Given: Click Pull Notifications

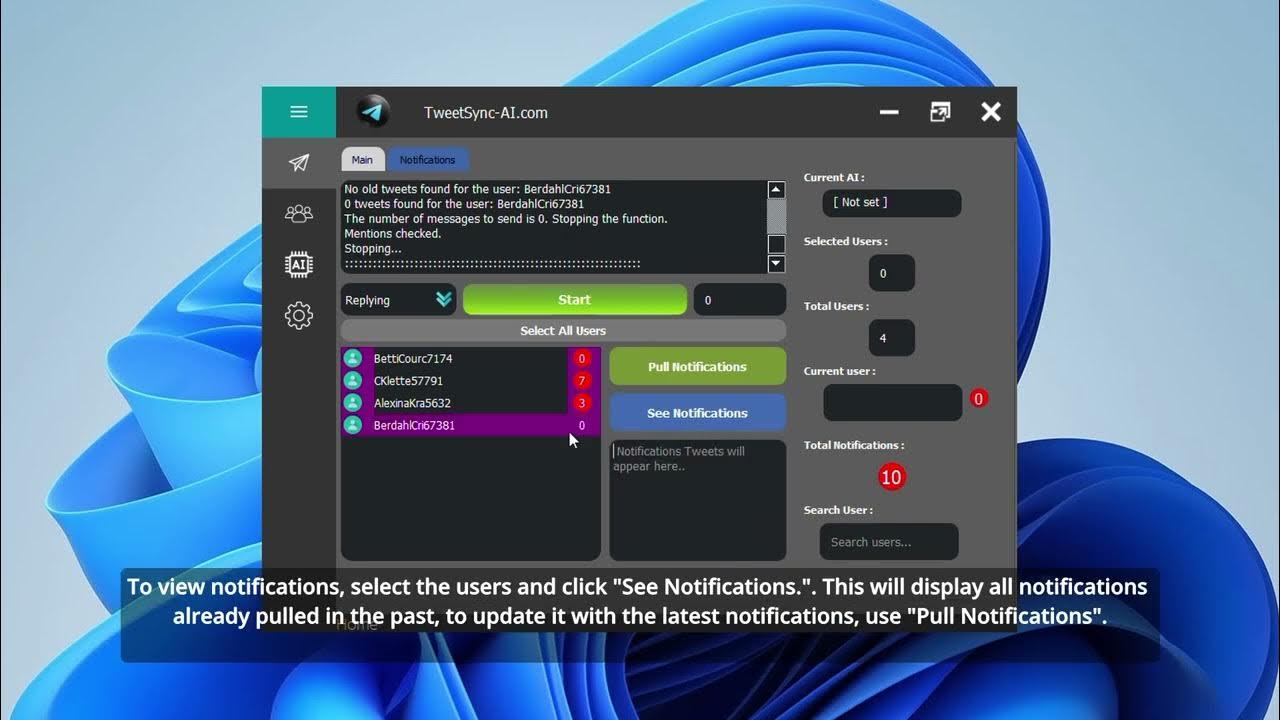Looking at the screenshot, I should pos(697,366).
